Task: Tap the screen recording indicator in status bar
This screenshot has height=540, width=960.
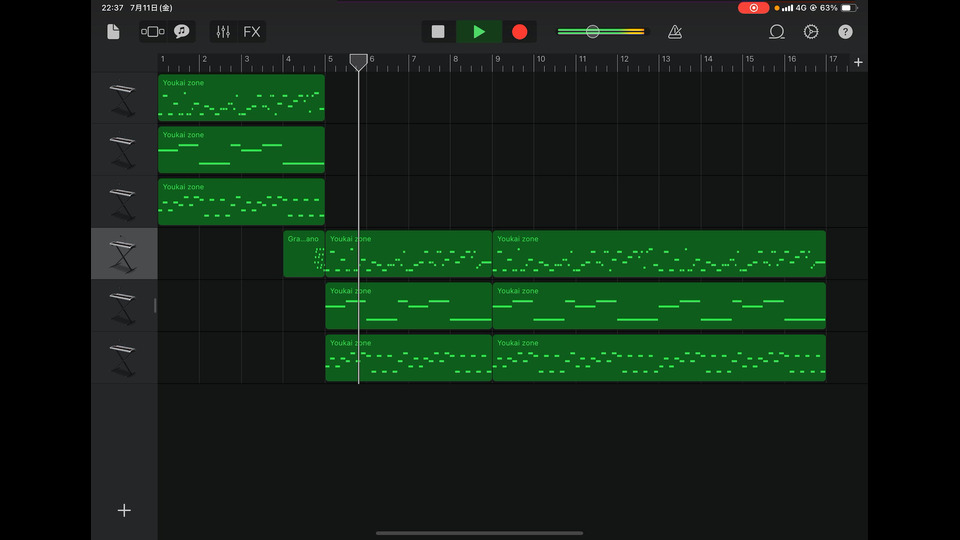Action: click(754, 8)
